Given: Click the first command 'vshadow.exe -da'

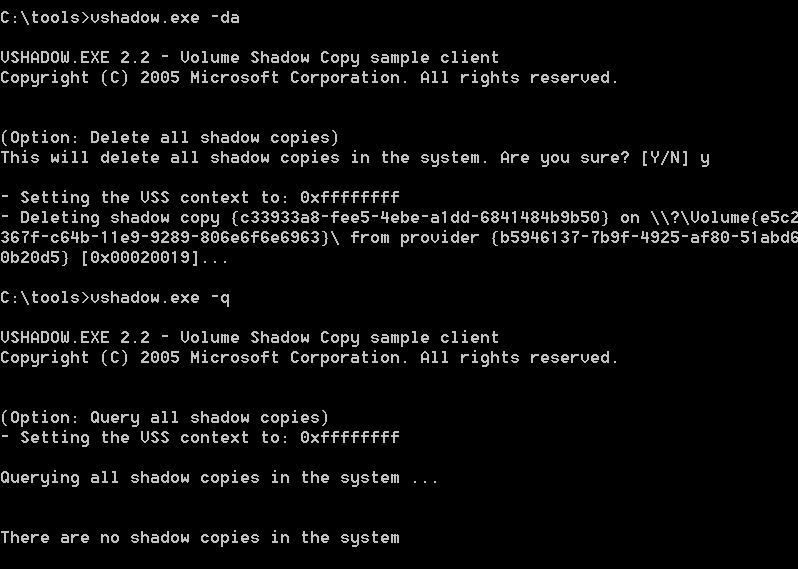Looking at the screenshot, I should (x=165, y=18).
